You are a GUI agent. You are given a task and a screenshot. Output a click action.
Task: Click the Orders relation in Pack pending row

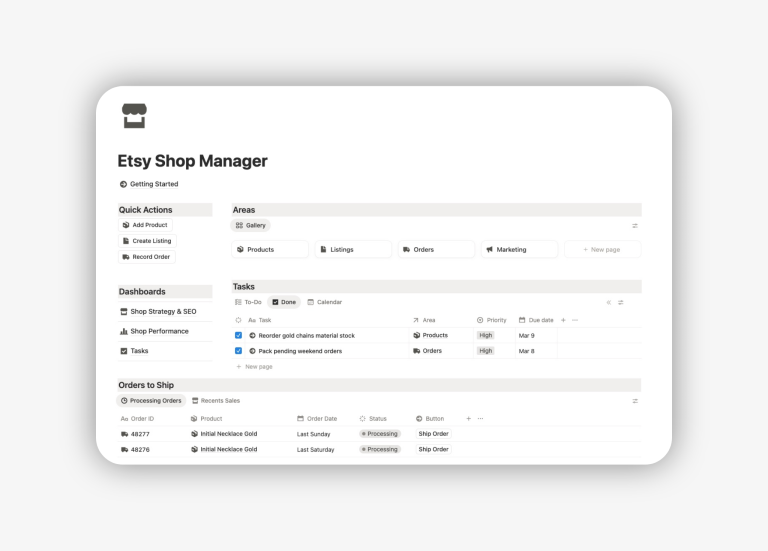(x=428, y=351)
